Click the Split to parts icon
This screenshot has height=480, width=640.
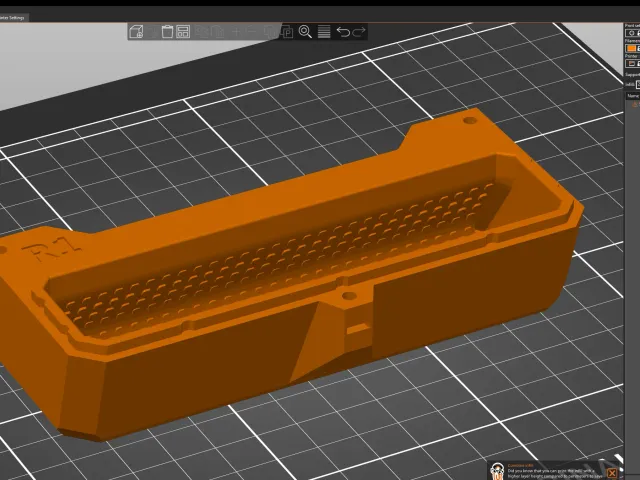(x=287, y=32)
